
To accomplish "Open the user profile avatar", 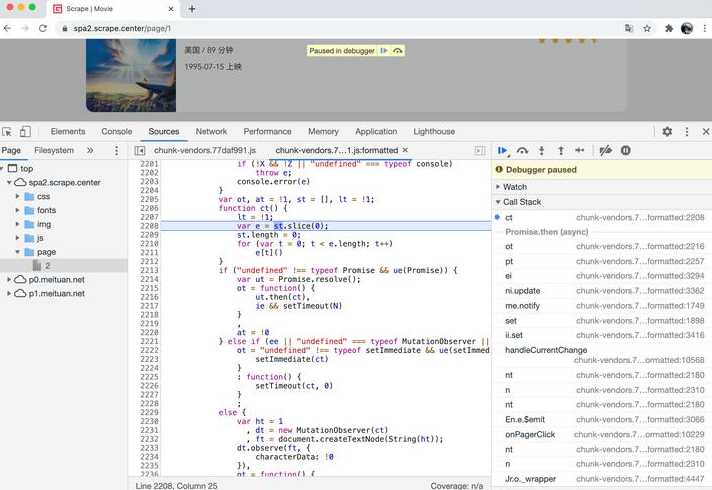I will [687, 28].
